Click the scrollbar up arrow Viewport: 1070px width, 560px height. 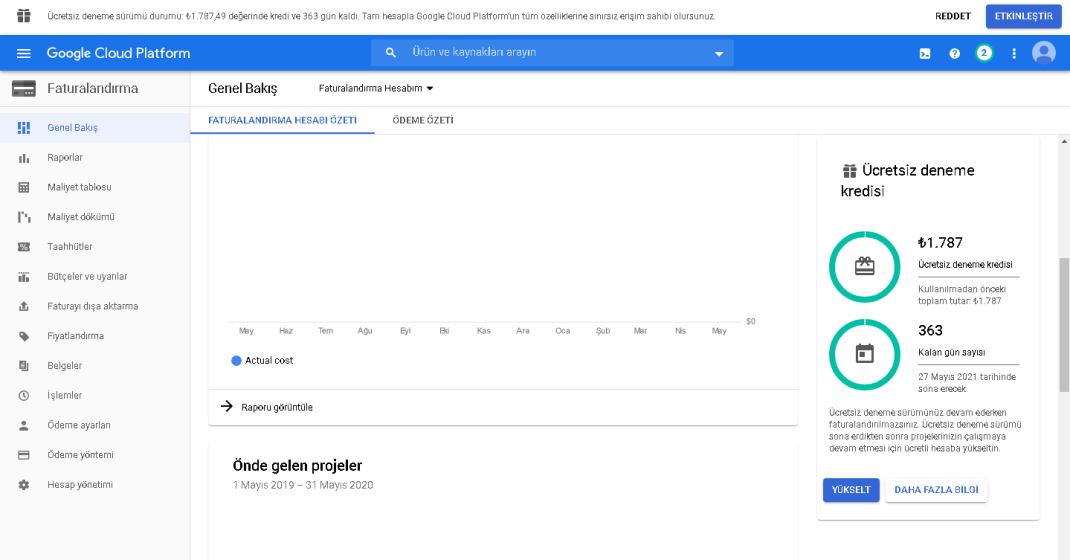coord(1064,141)
